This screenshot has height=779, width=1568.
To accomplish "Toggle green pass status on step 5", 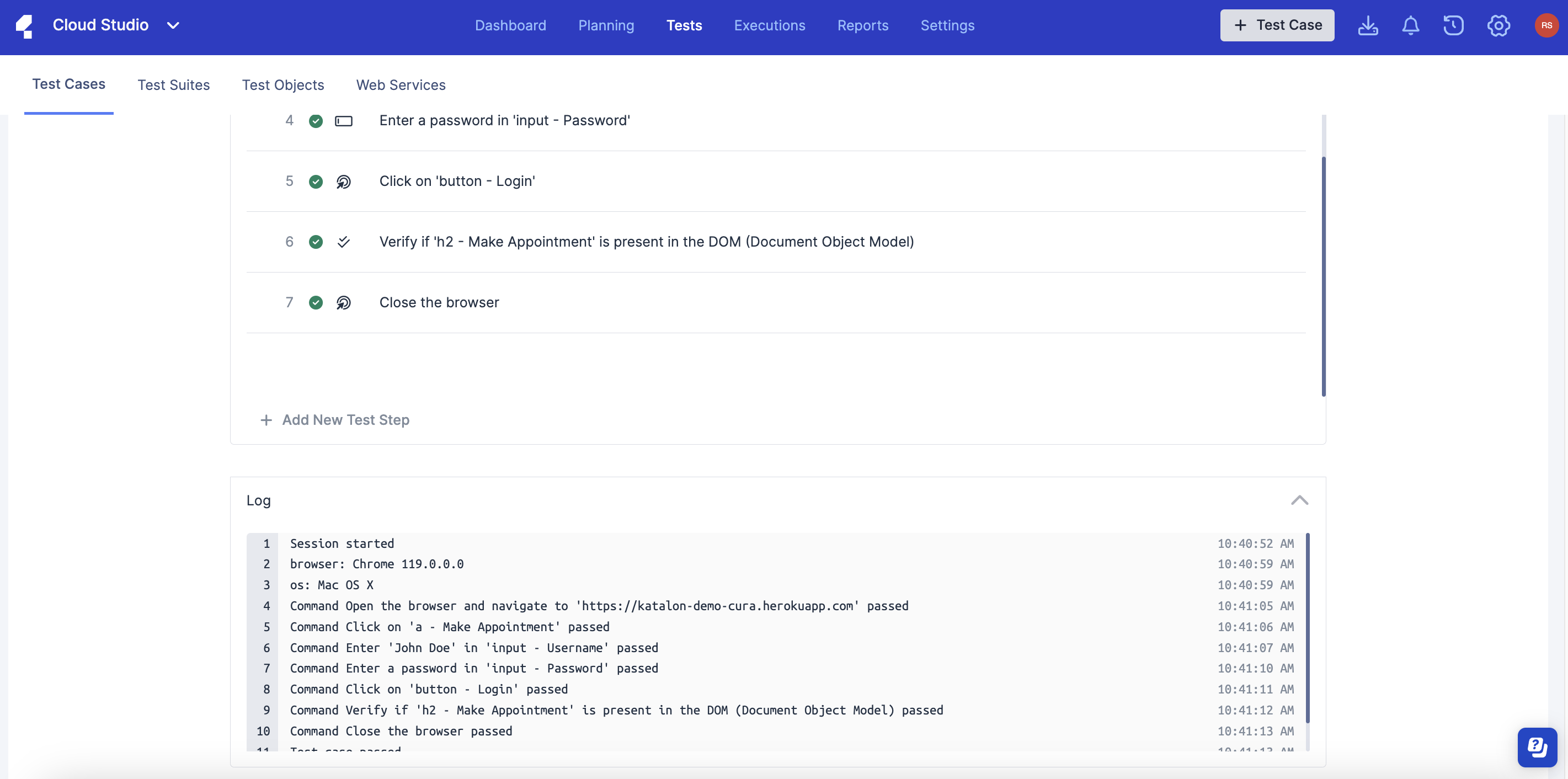I will click(315, 181).
